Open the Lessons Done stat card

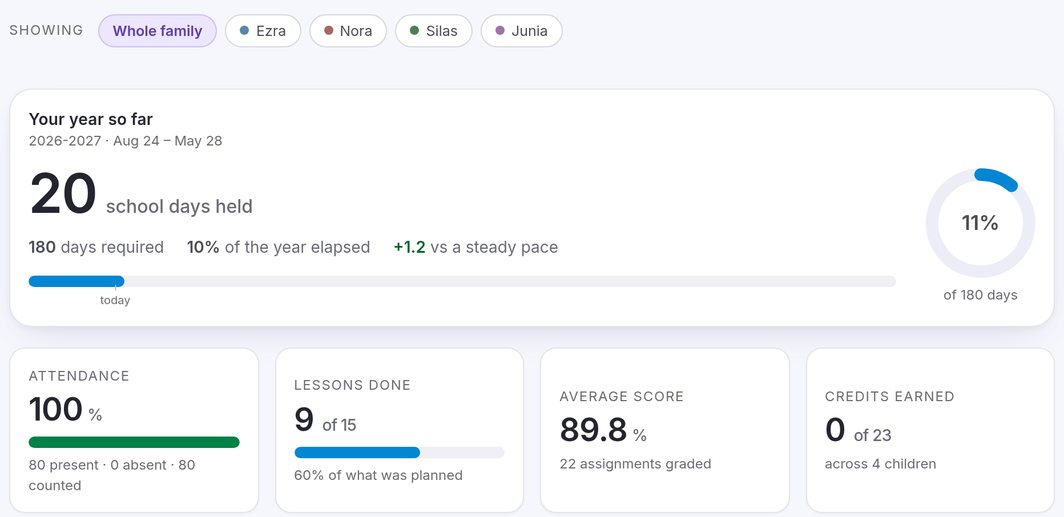400,430
